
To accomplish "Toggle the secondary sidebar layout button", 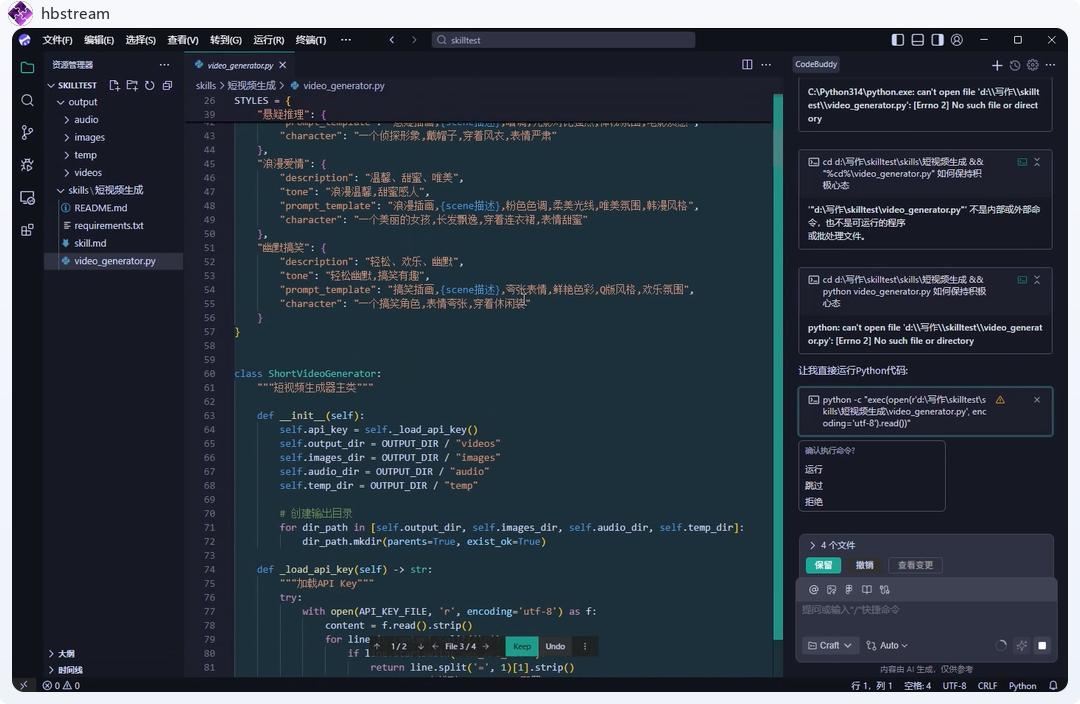I will [937, 40].
